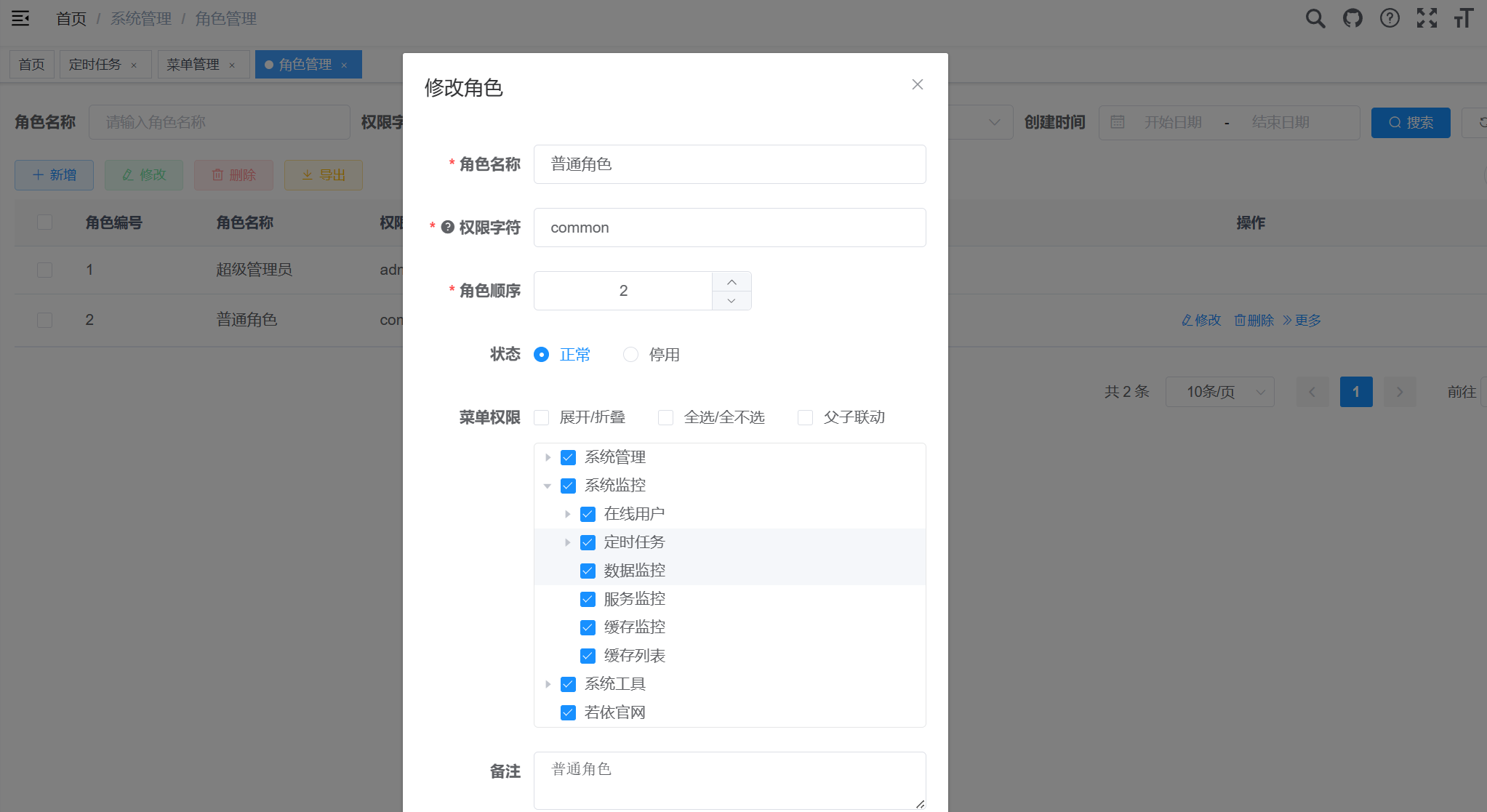Check the 全选/全不选 checkbox
This screenshot has width=1487, height=812.
coord(665,417)
